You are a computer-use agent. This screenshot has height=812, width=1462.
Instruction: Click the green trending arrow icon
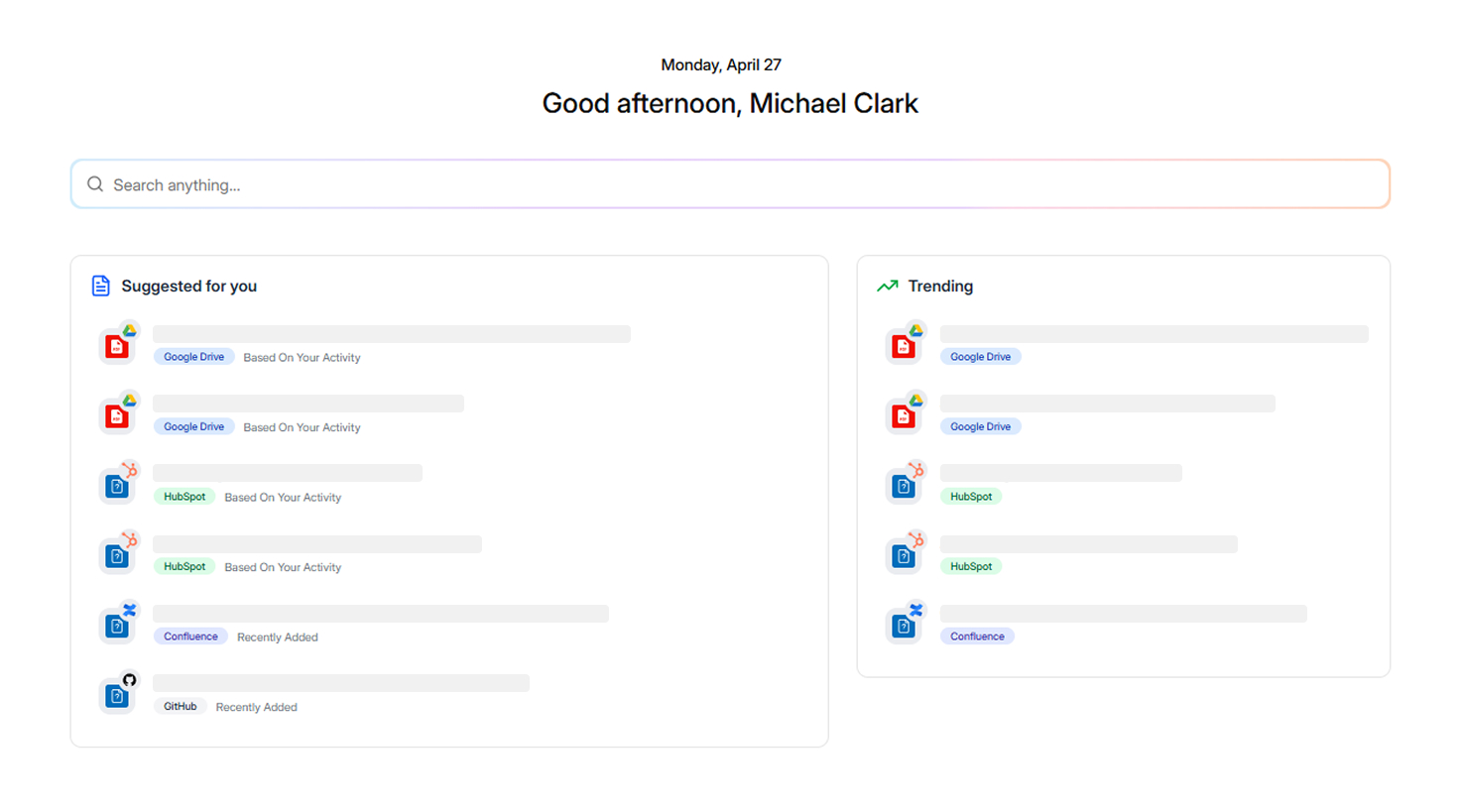[888, 286]
